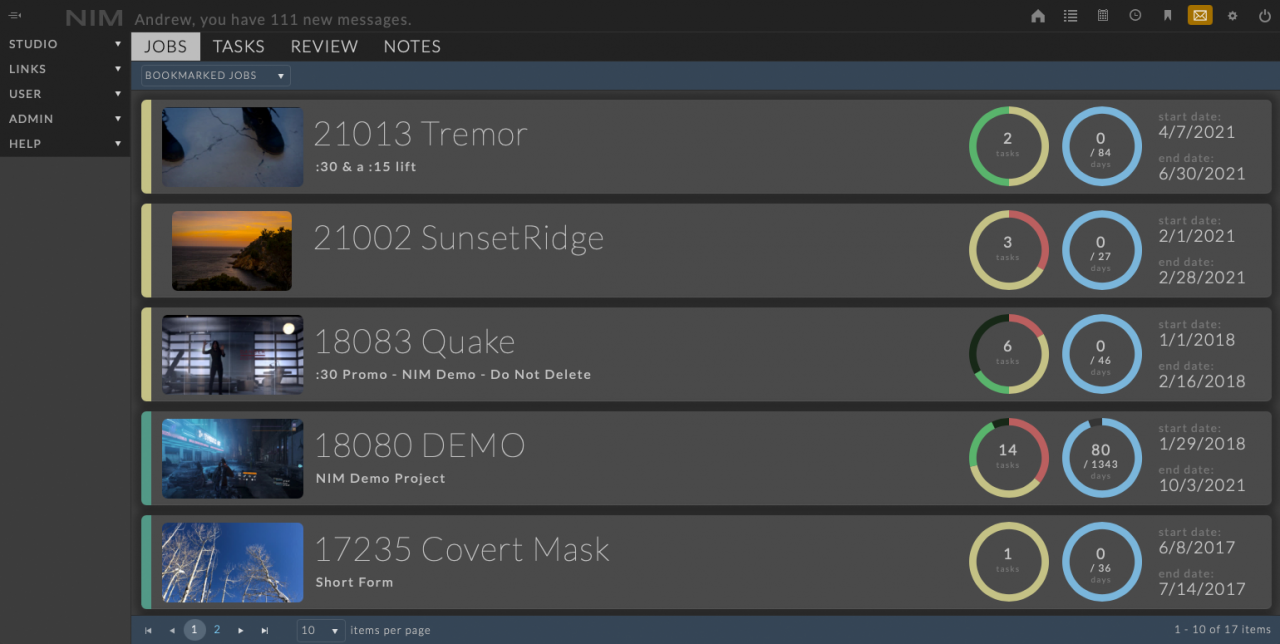Image resolution: width=1280 pixels, height=644 pixels.
Task: Click the 18080 DEMO tasks progress ring
Action: pyautogui.click(x=1008, y=458)
